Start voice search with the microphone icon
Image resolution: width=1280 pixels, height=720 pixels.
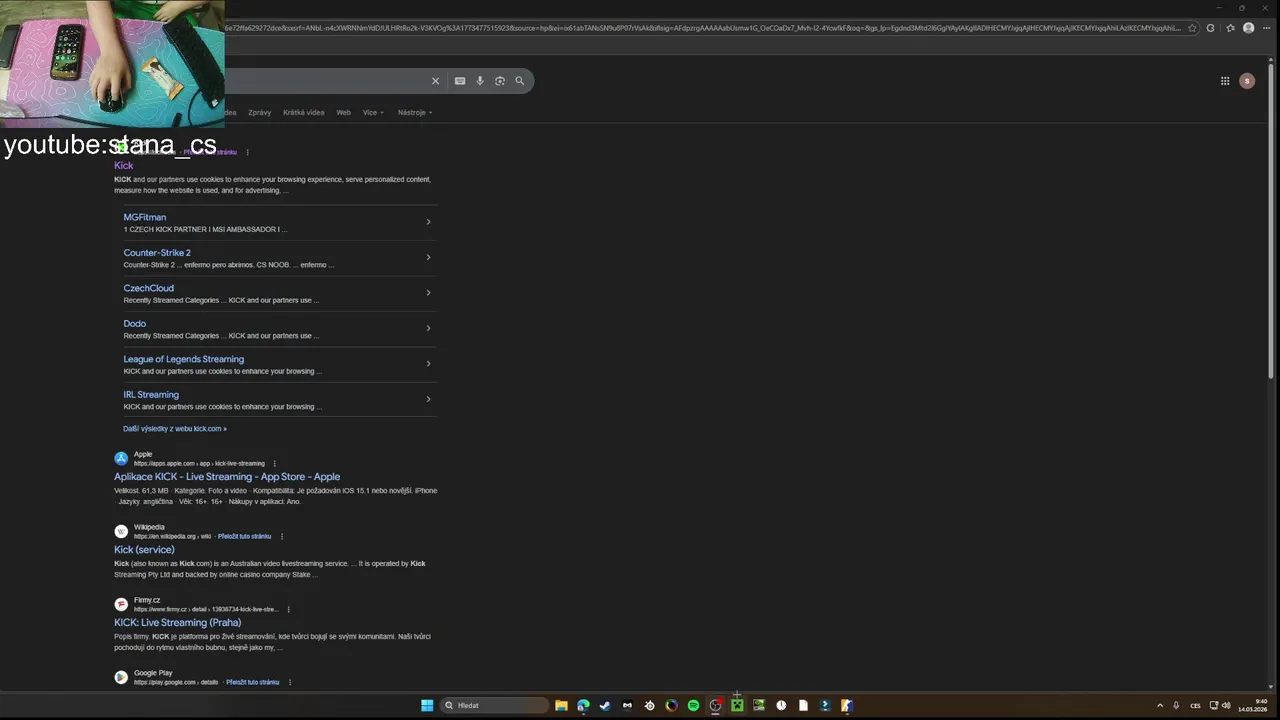480,81
